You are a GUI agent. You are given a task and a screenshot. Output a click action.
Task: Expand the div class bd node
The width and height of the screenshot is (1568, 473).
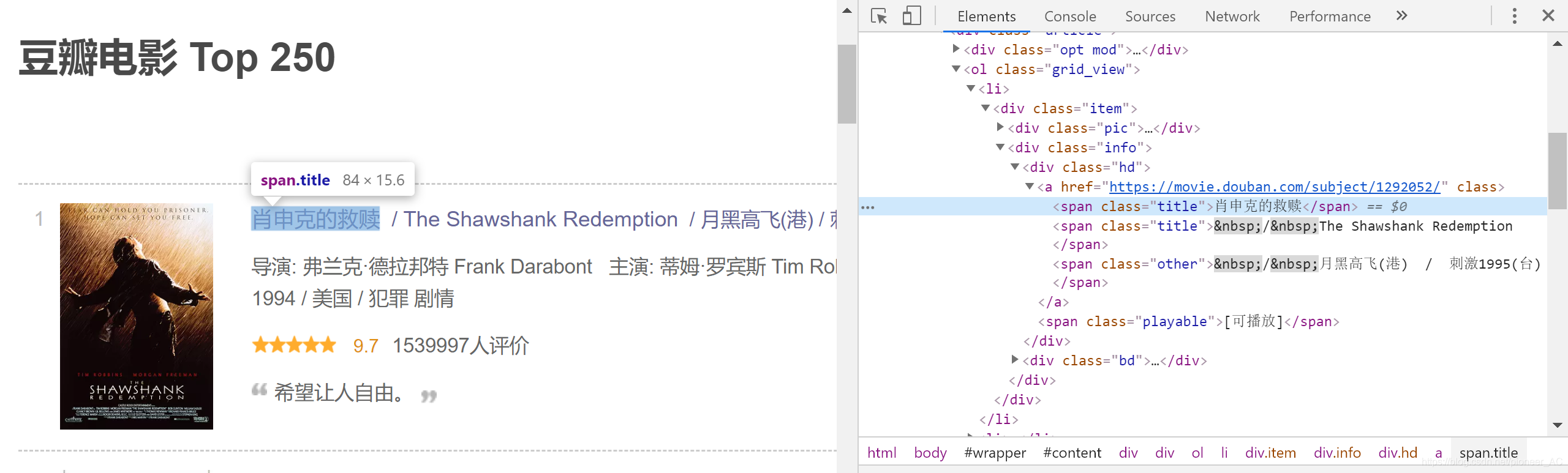point(1015,360)
